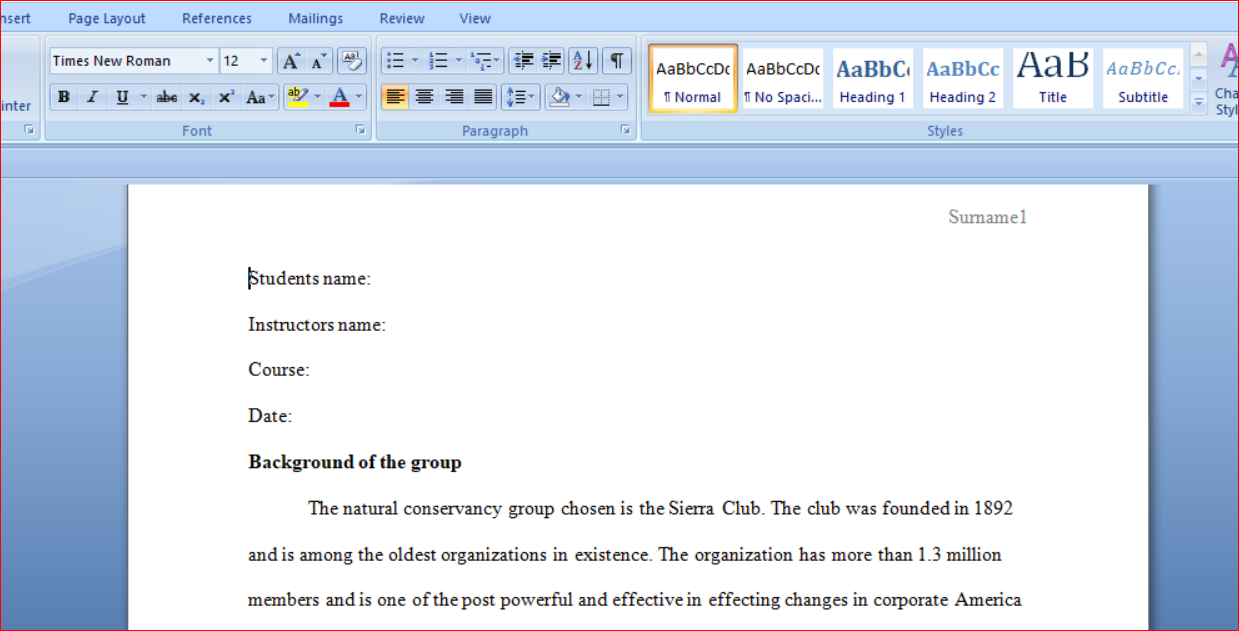Open the Times New Roman font dropdown

click(210, 61)
